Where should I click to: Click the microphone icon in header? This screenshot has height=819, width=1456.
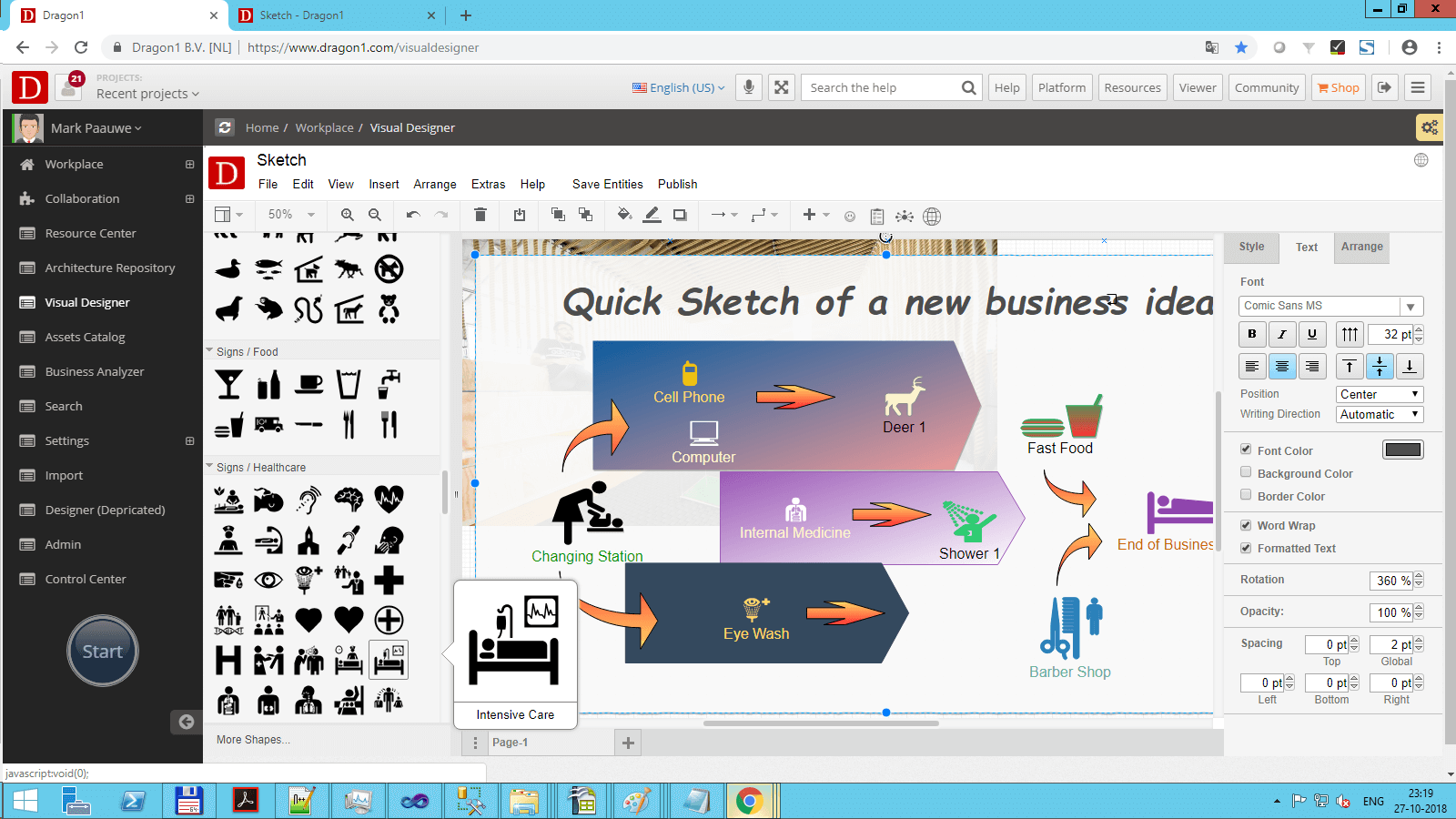click(x=749, y=87)
